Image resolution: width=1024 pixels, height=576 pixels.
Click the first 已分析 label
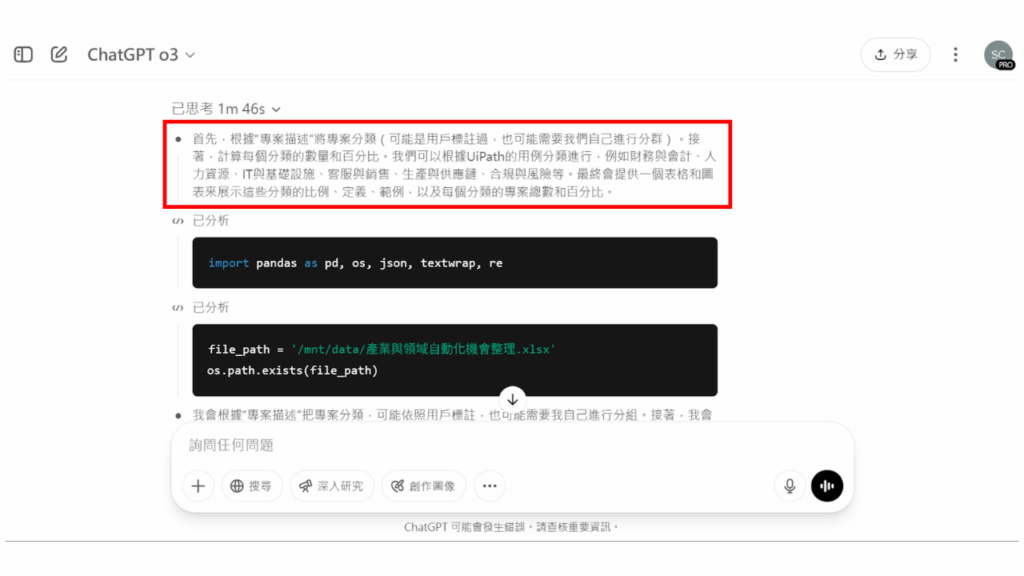(x=211, y=221)
